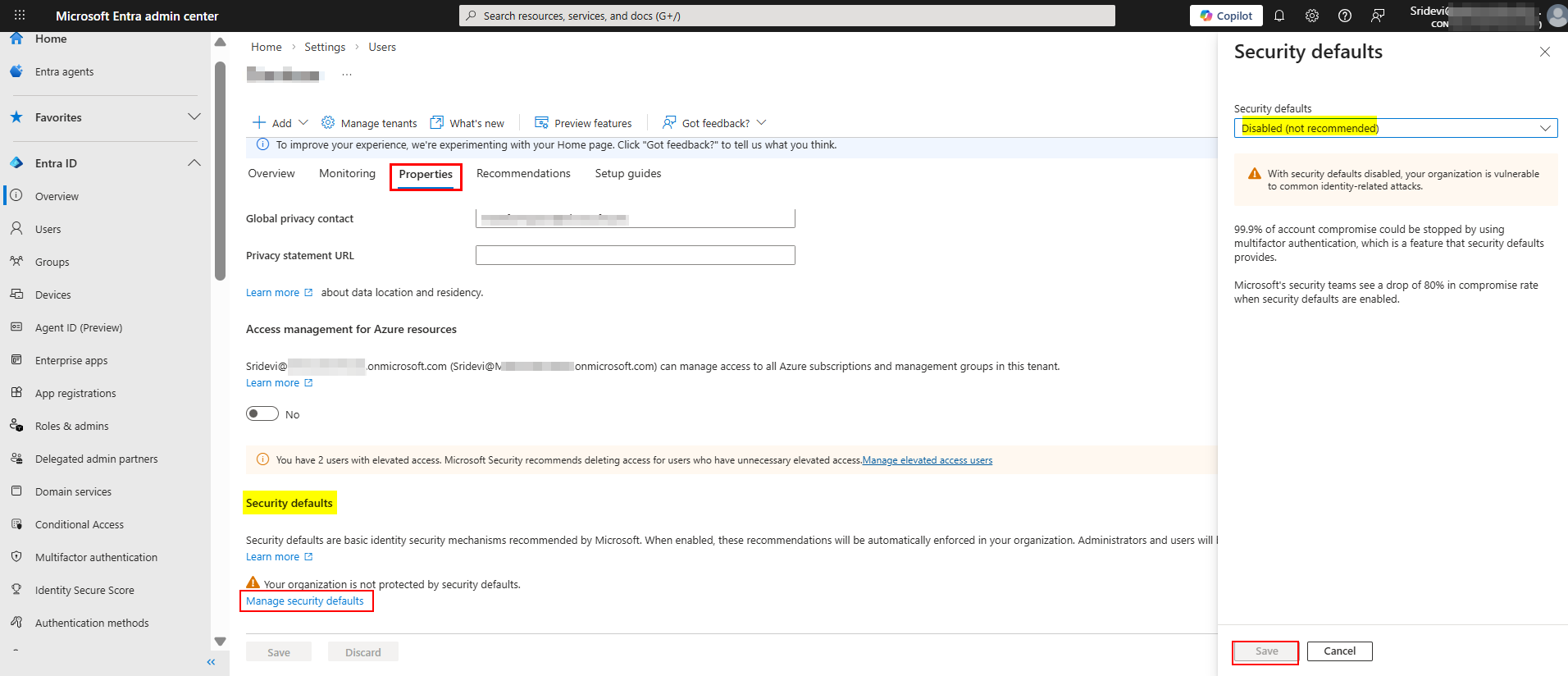The width and height of the screenshot is (1568, 676).
Task: Switch to the Monitoring tab
Action: tap(347, 174)
